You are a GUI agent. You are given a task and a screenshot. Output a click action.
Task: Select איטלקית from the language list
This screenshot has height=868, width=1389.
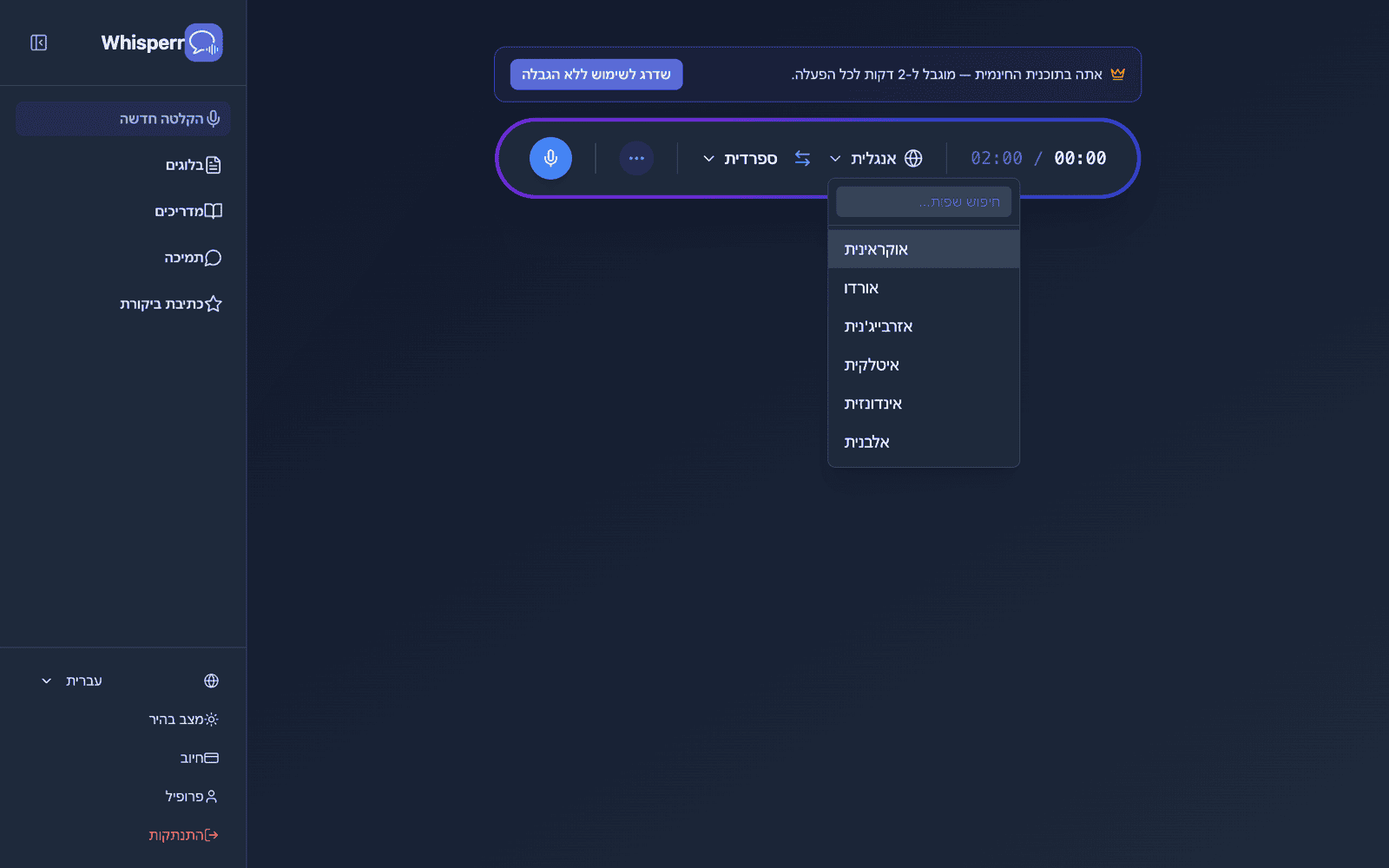click(x=924, y=365)
